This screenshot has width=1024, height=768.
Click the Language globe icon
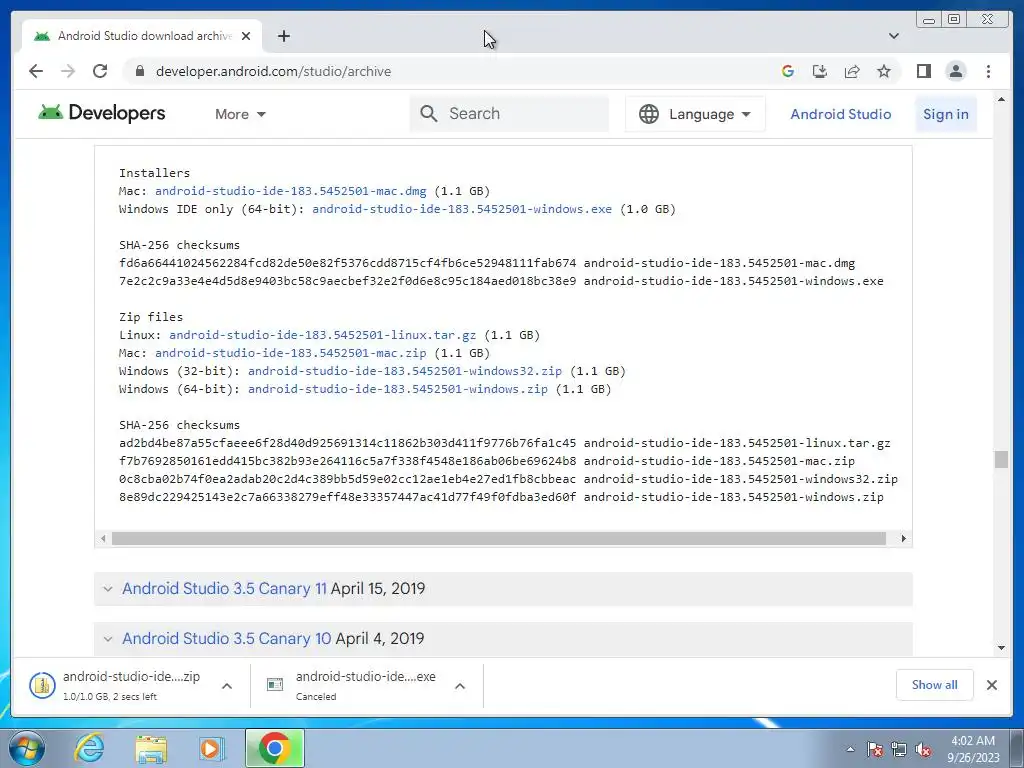tap(648, 114)
